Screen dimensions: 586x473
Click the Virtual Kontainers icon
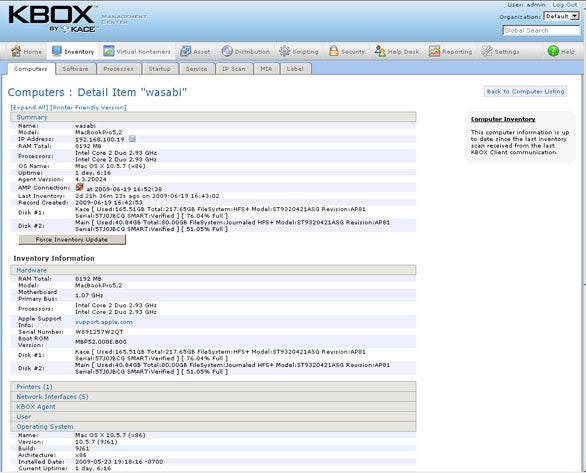coord(109,51)
